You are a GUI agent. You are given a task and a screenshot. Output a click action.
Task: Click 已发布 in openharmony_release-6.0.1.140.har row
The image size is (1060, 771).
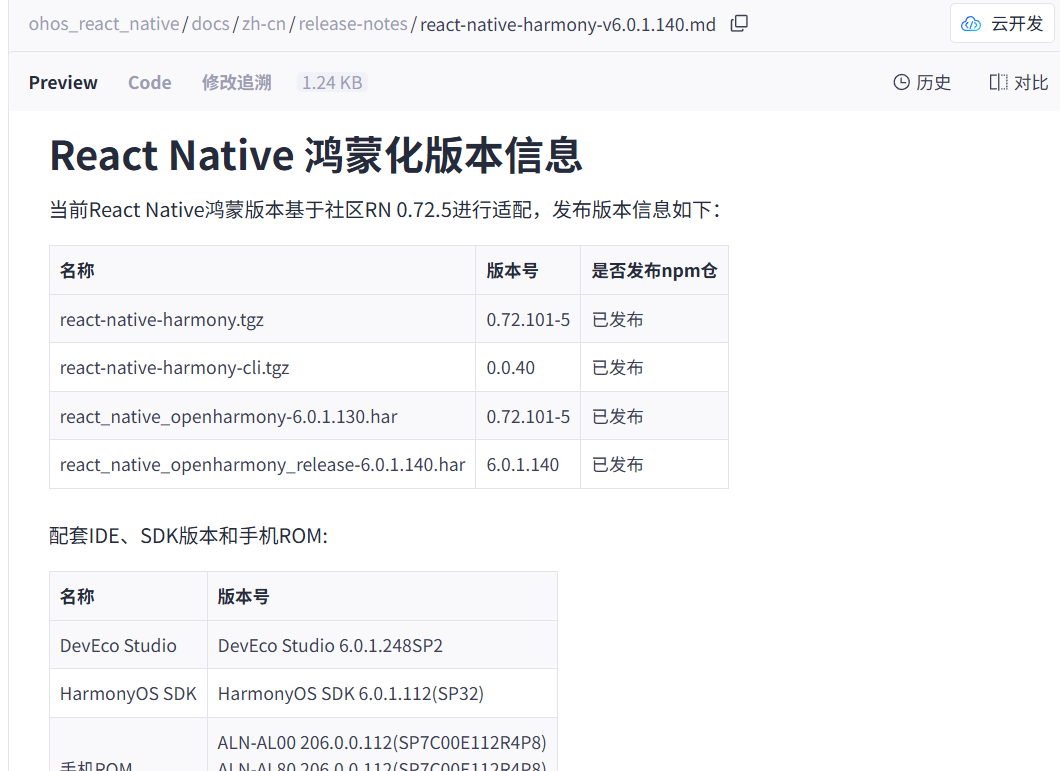pyautogui.click(x=654, y=465)
